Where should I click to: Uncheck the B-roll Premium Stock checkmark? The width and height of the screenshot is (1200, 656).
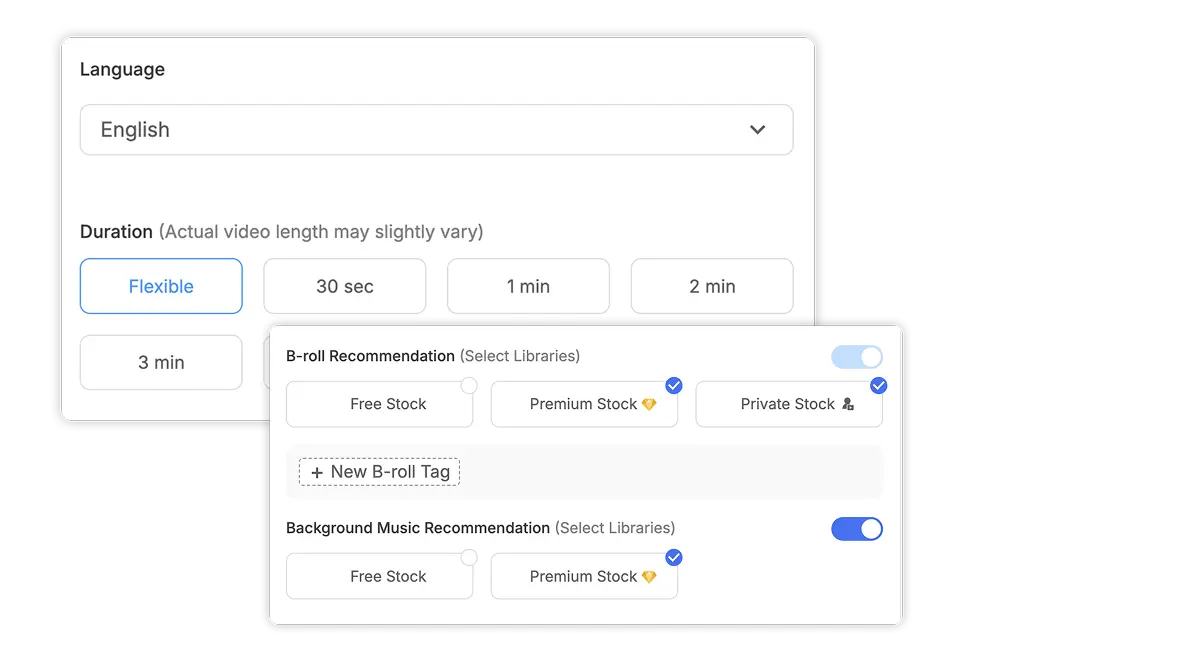click(x=674, y=386)
